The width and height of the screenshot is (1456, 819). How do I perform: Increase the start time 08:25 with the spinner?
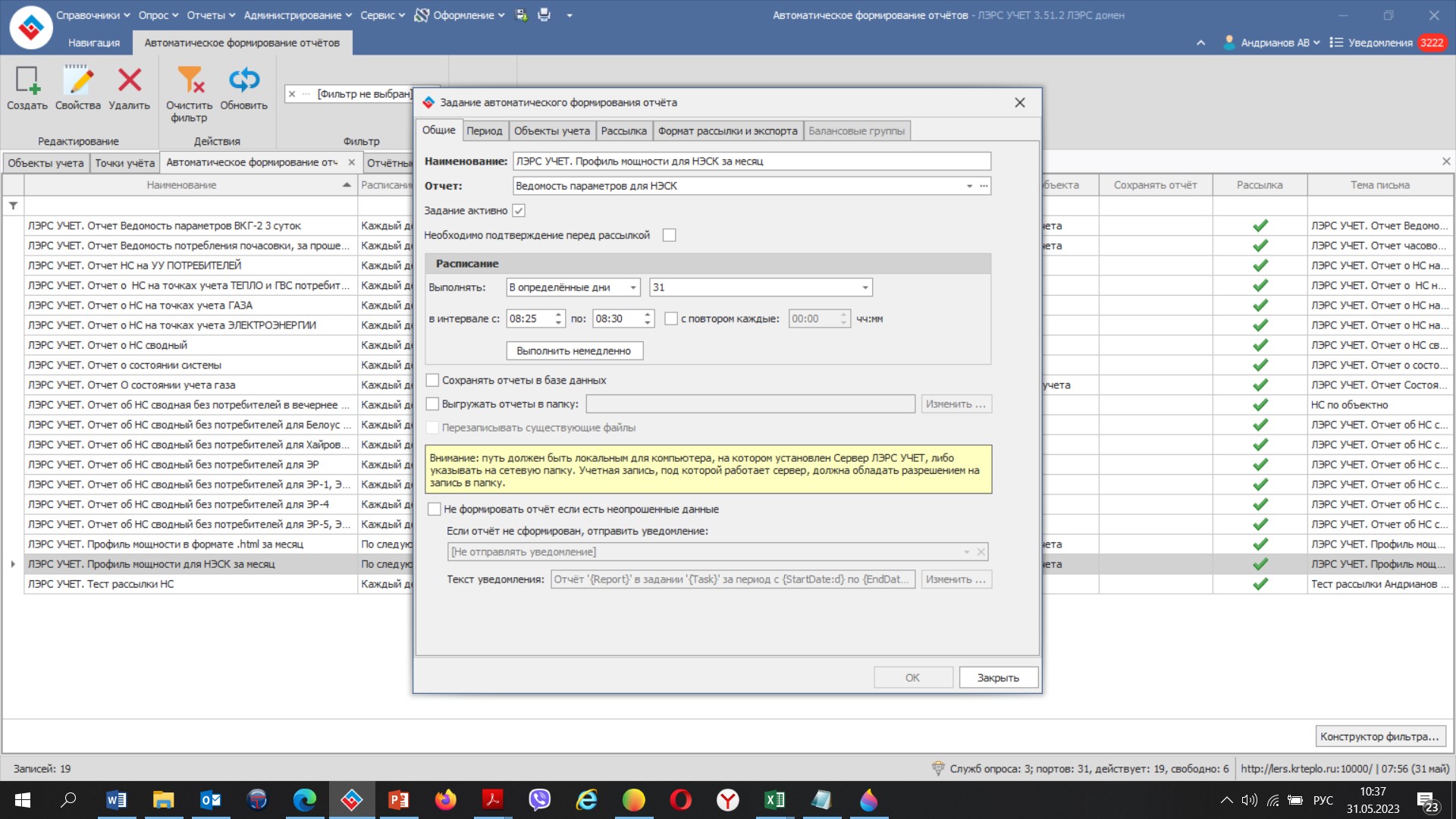tap(558, 314)
